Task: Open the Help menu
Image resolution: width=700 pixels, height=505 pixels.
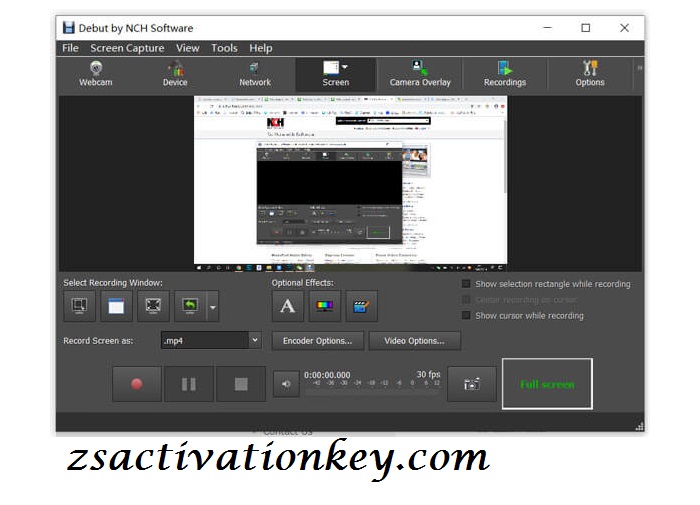Action: 261,48
